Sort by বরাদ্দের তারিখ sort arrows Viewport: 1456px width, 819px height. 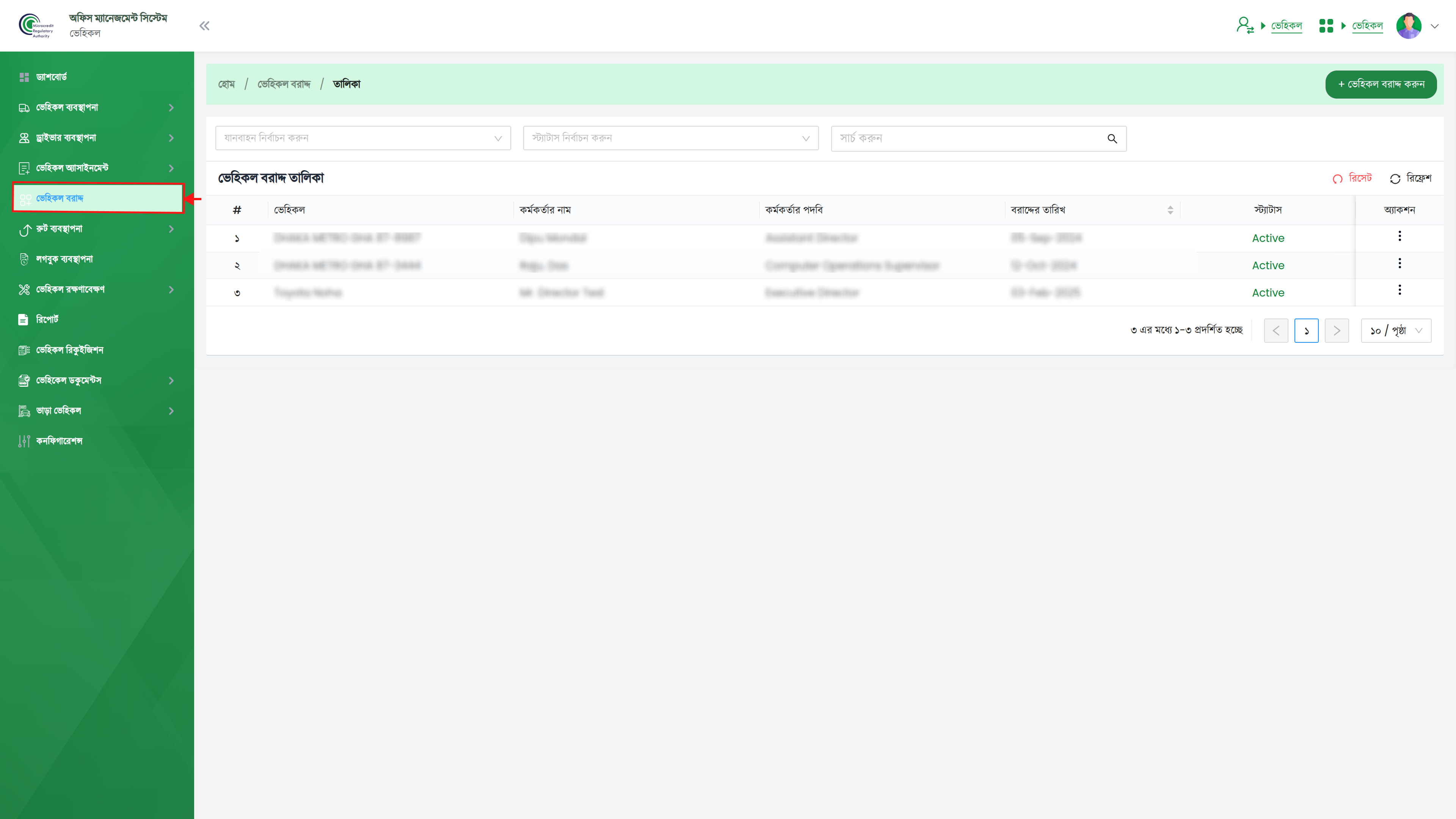pyautogui.click(x=1170, y=210)
